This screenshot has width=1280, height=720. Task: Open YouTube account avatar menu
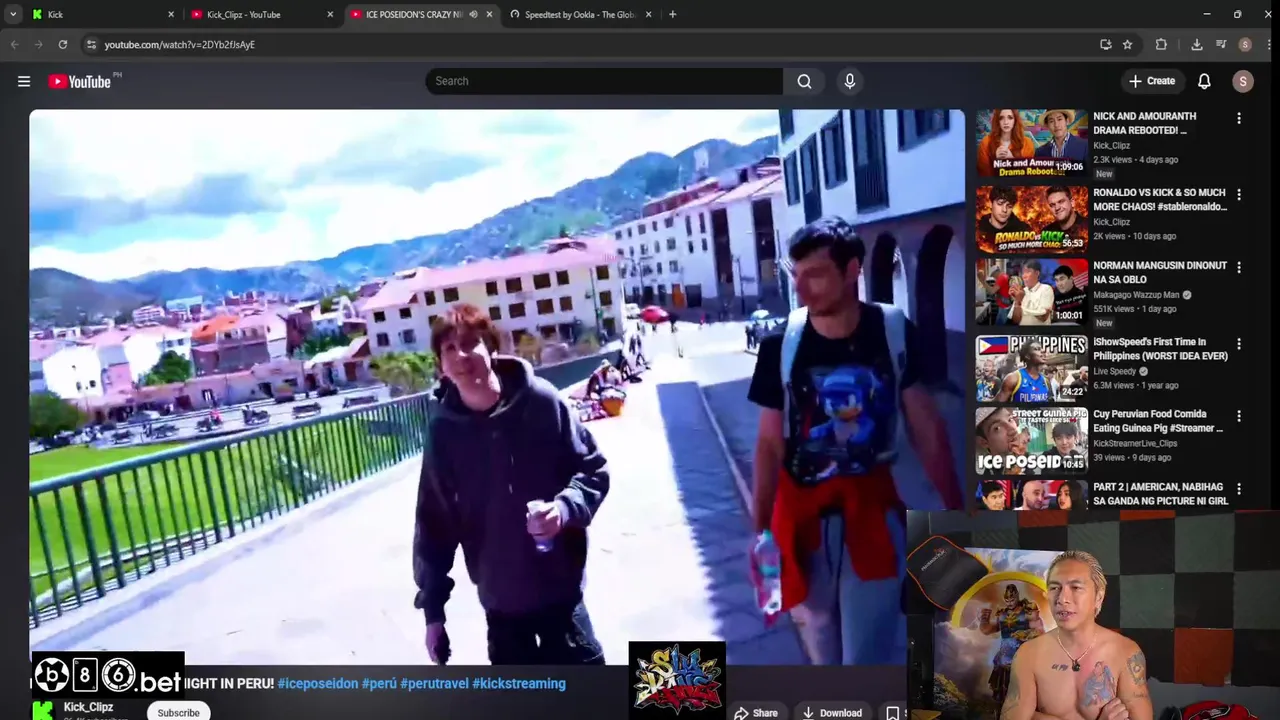point(1243,81)
